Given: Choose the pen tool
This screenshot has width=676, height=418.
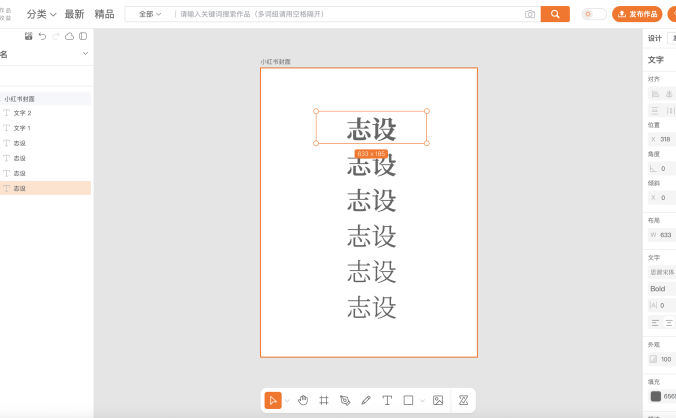Looking at the screenshot, I should click(345, 400).
